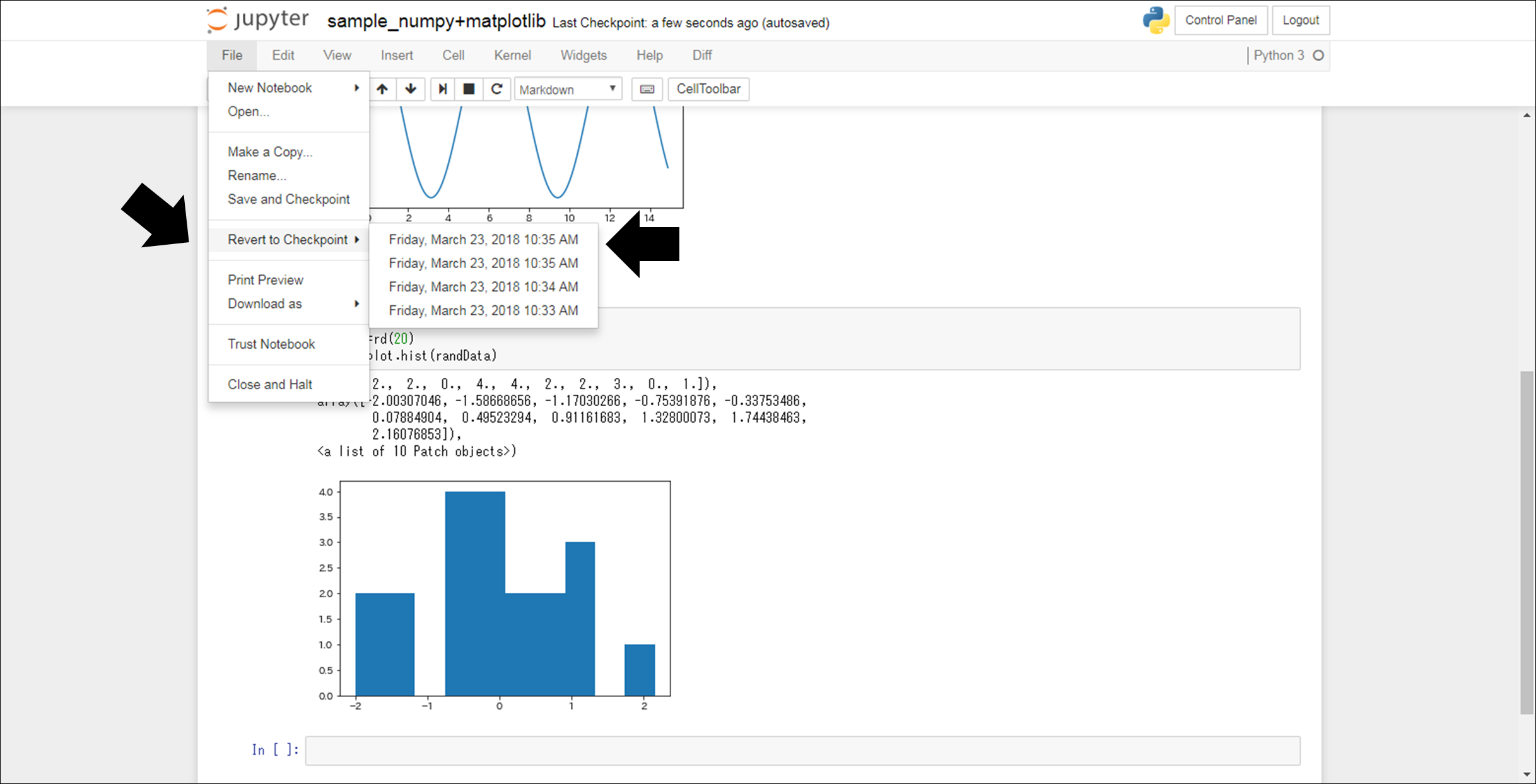Select Print Preview

[289, 280]
